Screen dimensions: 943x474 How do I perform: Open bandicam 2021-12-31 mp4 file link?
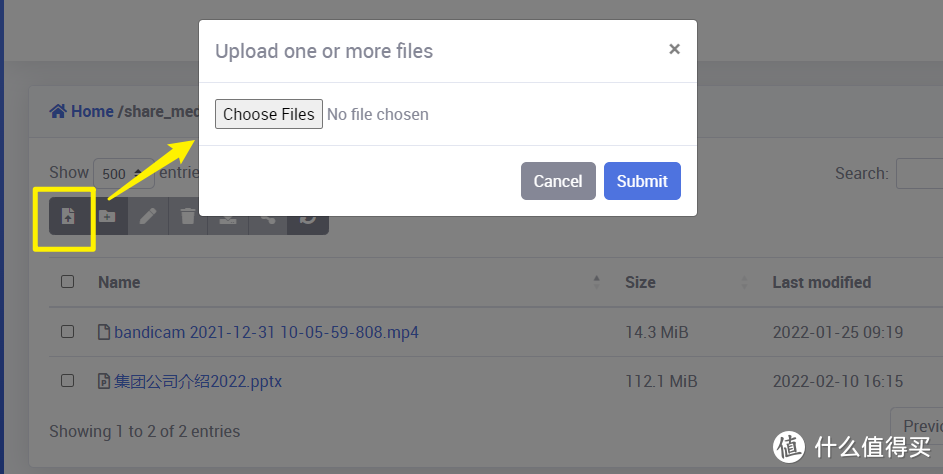266,332
